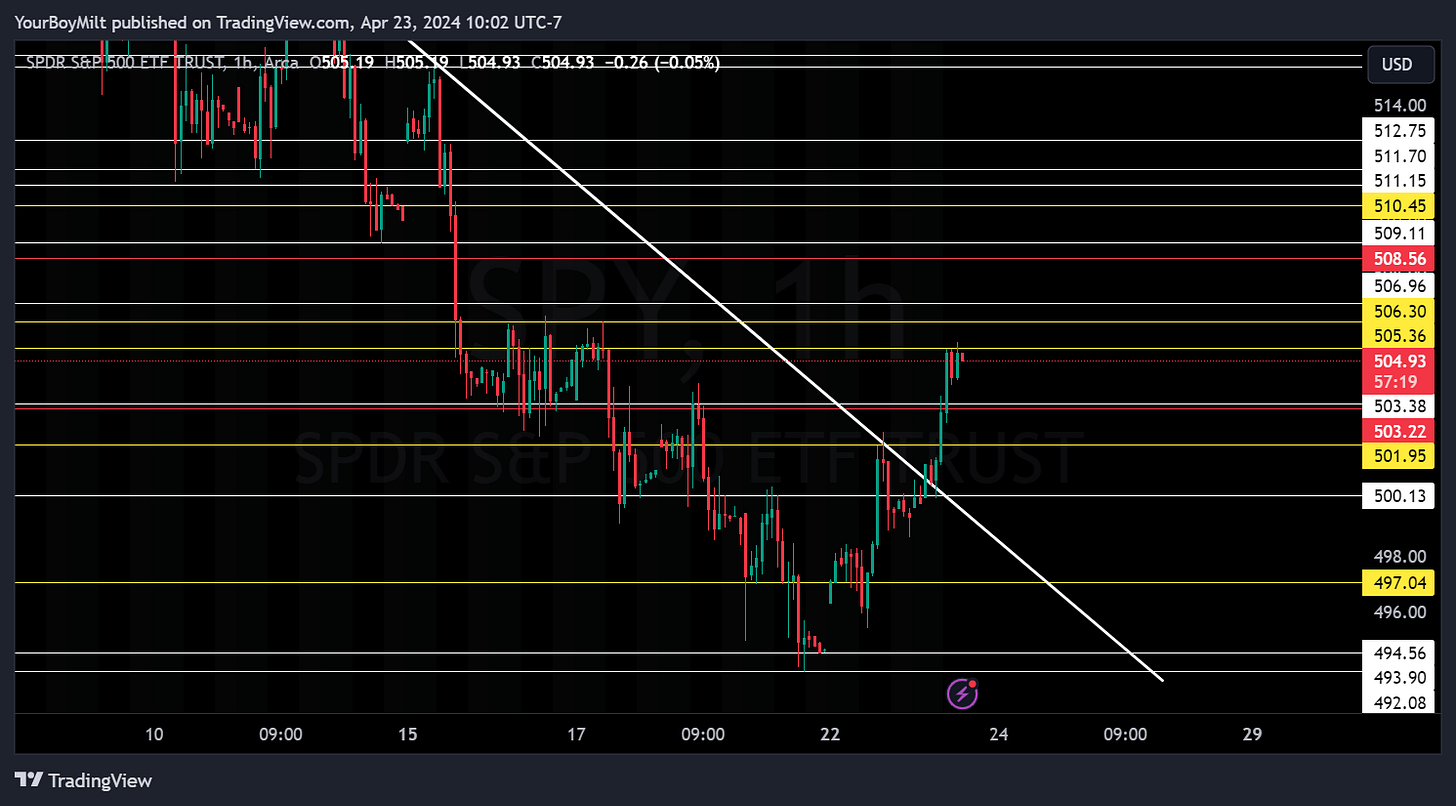
Task: Click the date 15 on time axis
Action: pos(407,734)
